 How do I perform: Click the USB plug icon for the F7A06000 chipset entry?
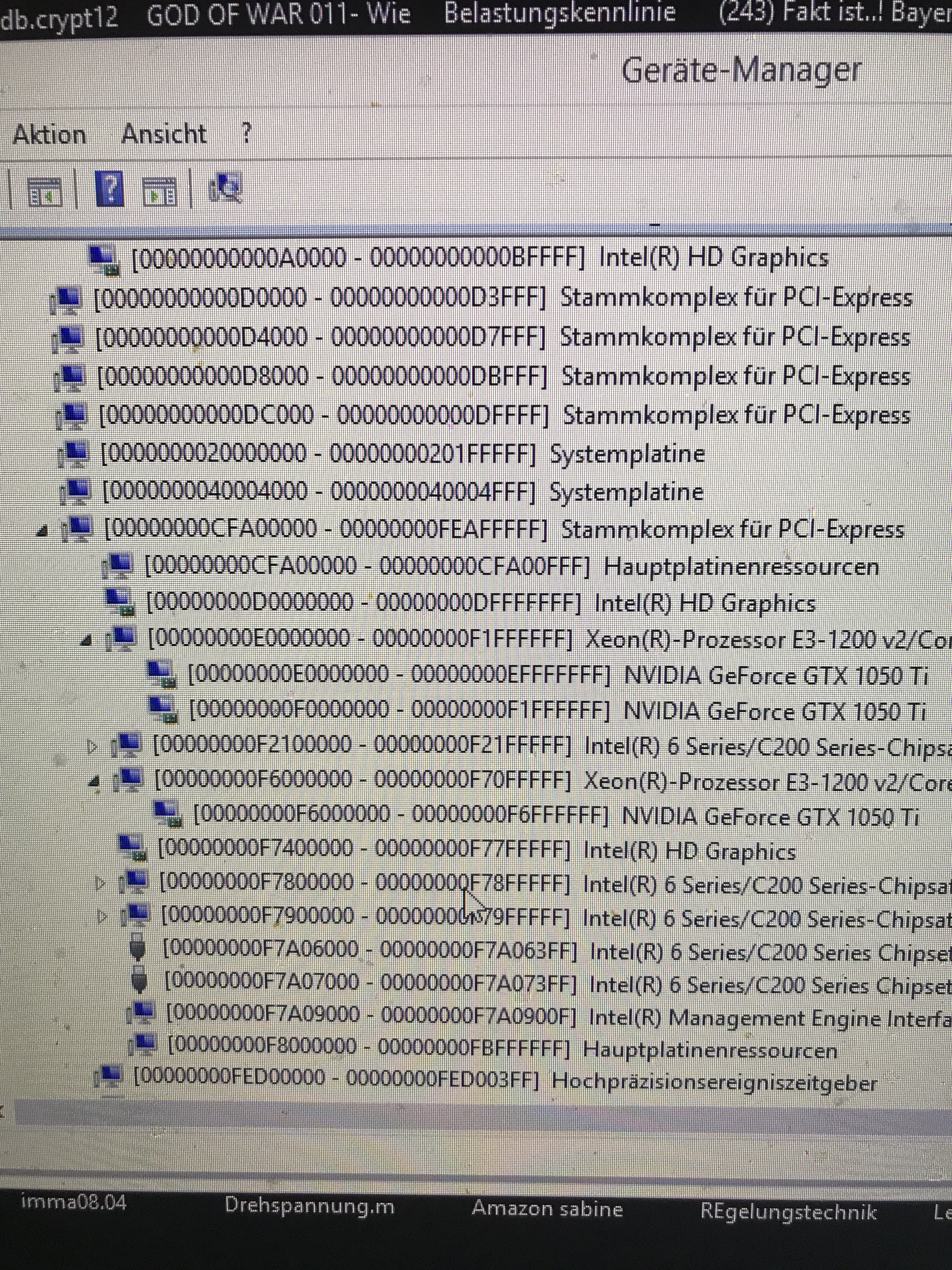pos(138,950)
